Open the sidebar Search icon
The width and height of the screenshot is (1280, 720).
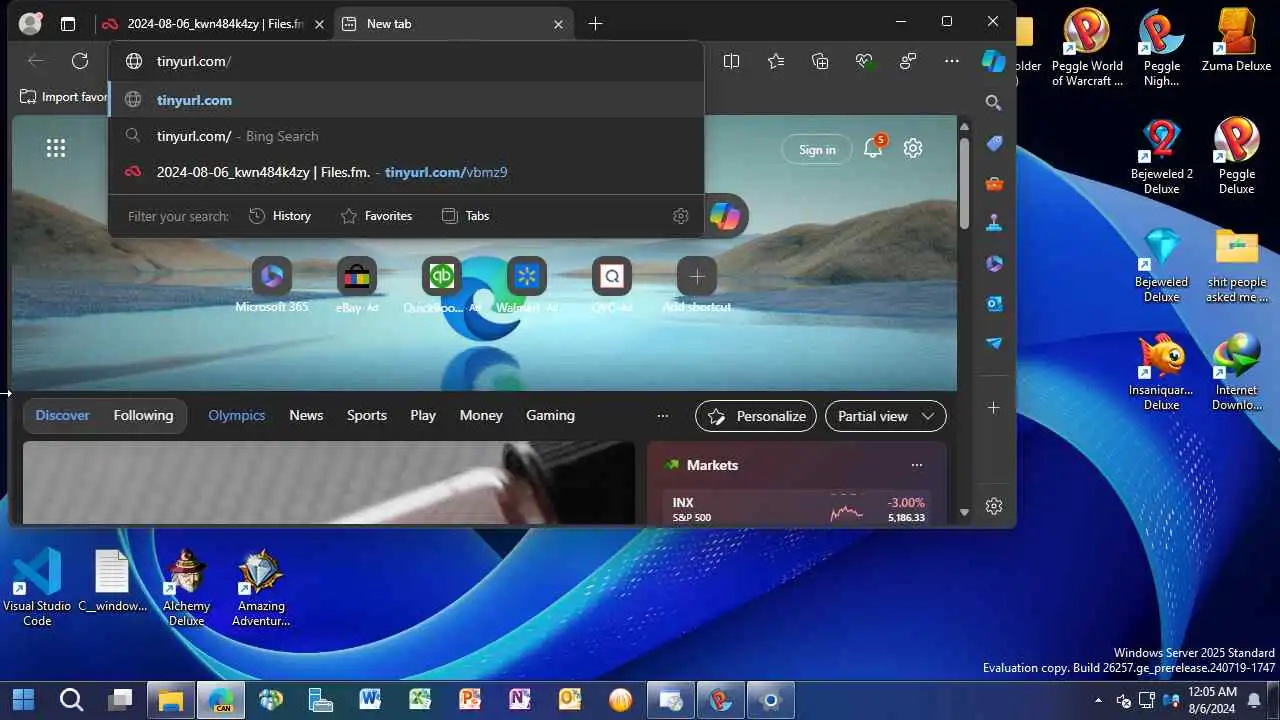tap(993, 102)
